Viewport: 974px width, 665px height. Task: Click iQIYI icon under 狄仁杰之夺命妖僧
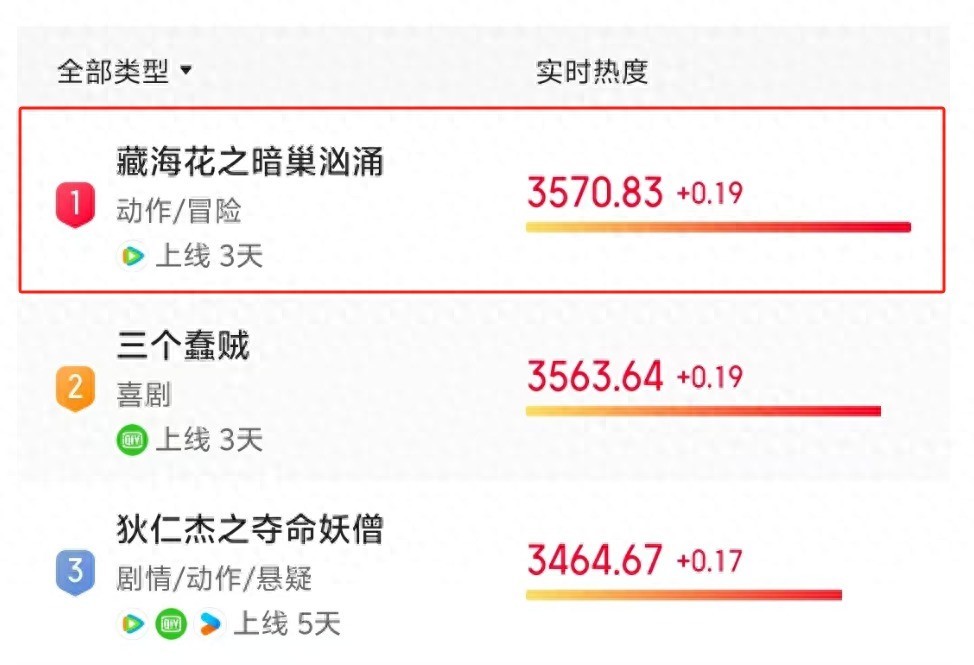coord(171,623)
